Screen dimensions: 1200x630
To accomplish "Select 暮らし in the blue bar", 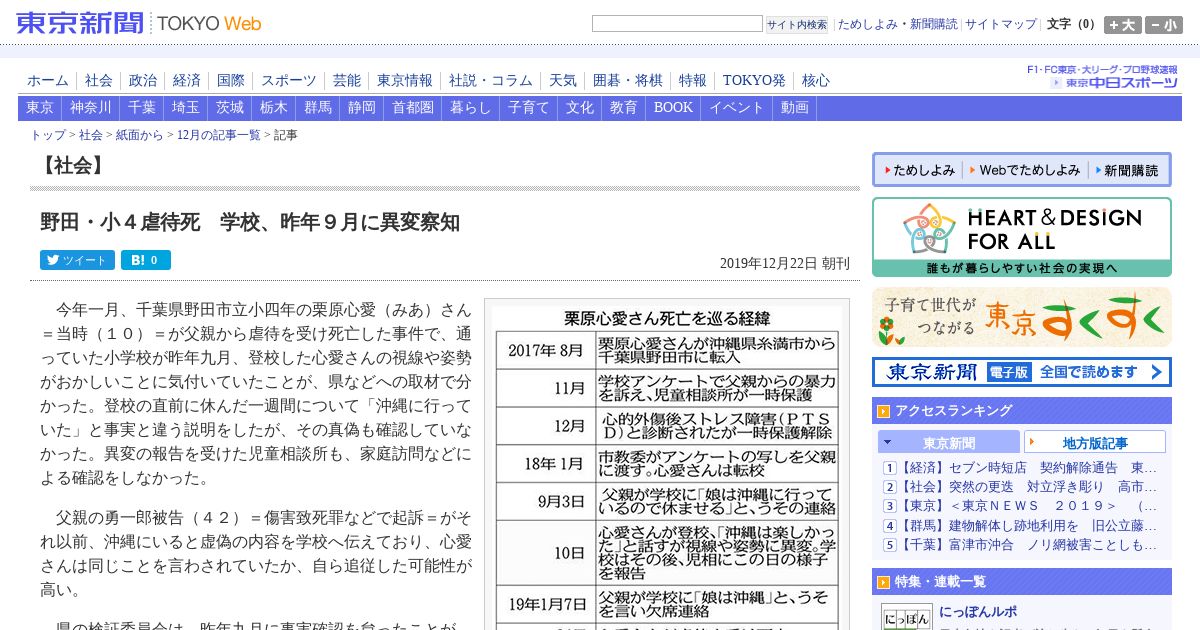I will pos(471,108).
